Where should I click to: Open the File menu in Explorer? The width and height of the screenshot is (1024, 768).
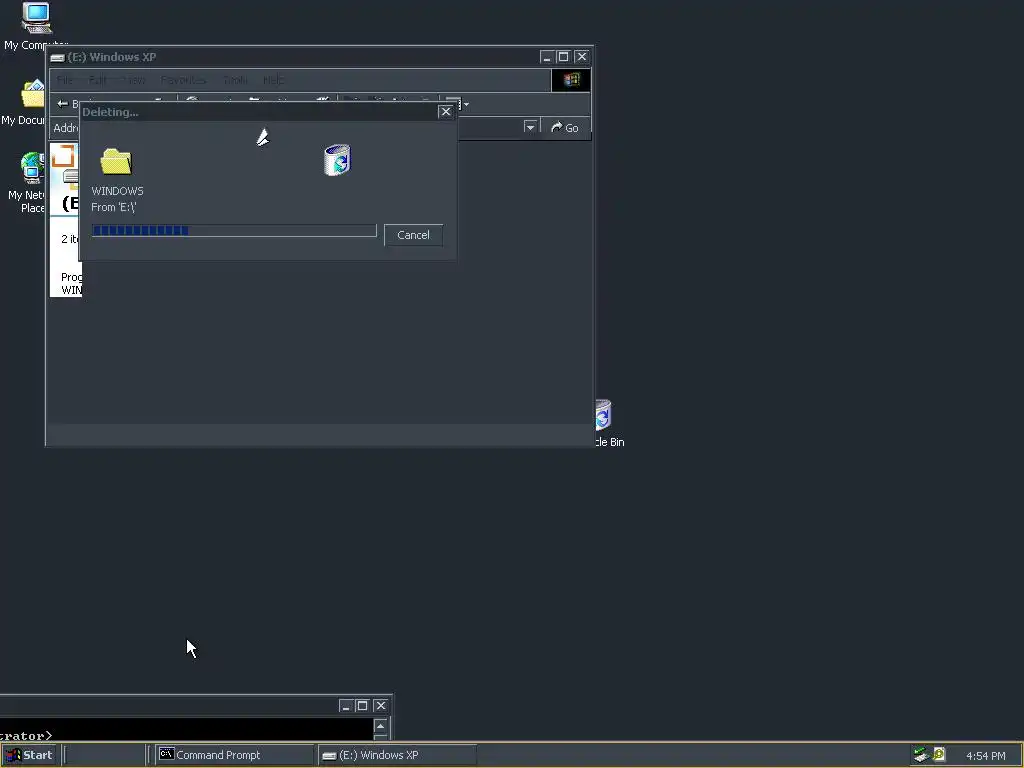[65, 80]
